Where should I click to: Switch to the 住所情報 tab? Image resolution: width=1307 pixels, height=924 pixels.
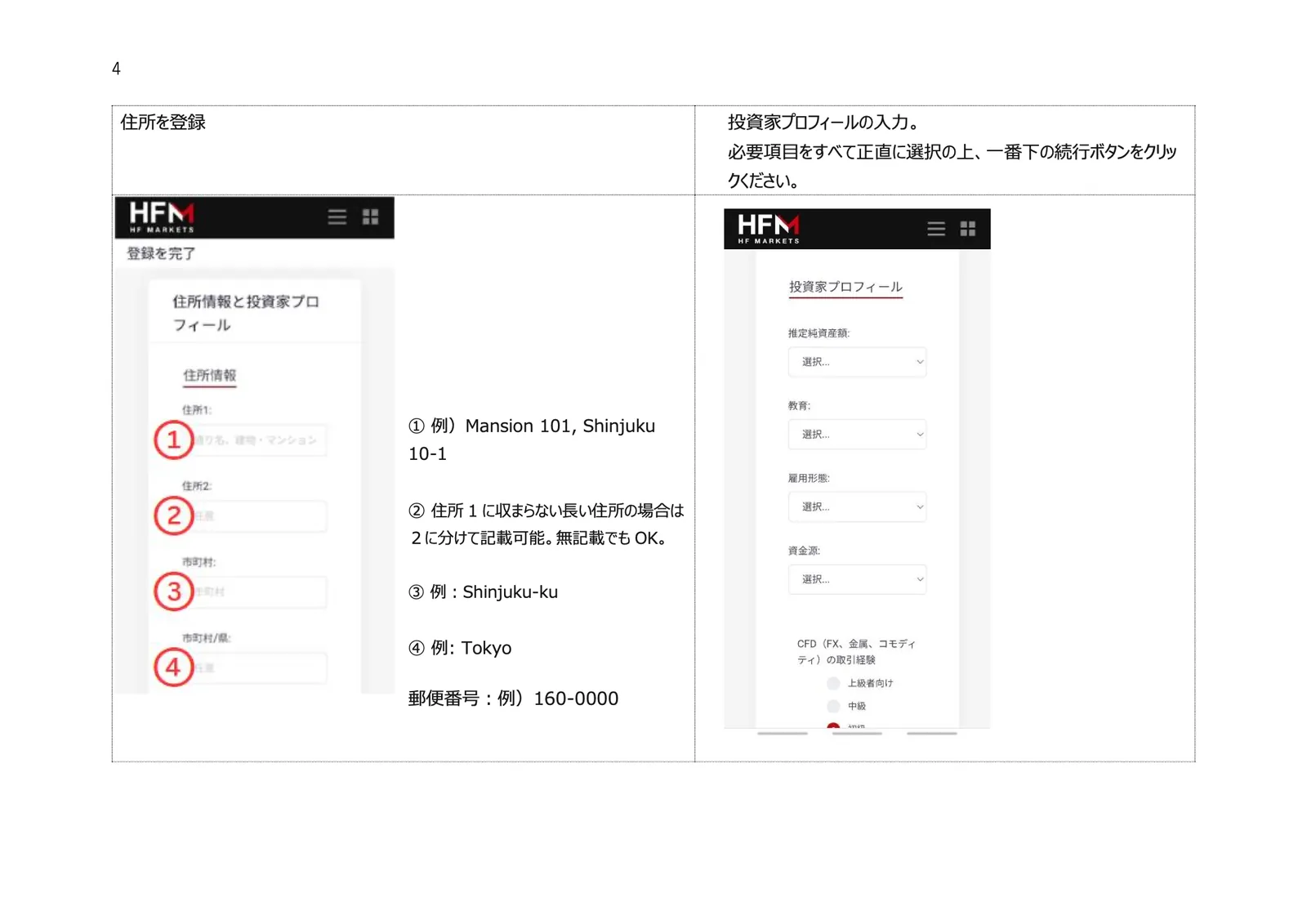pyautogui.click(x=209, y=376)
